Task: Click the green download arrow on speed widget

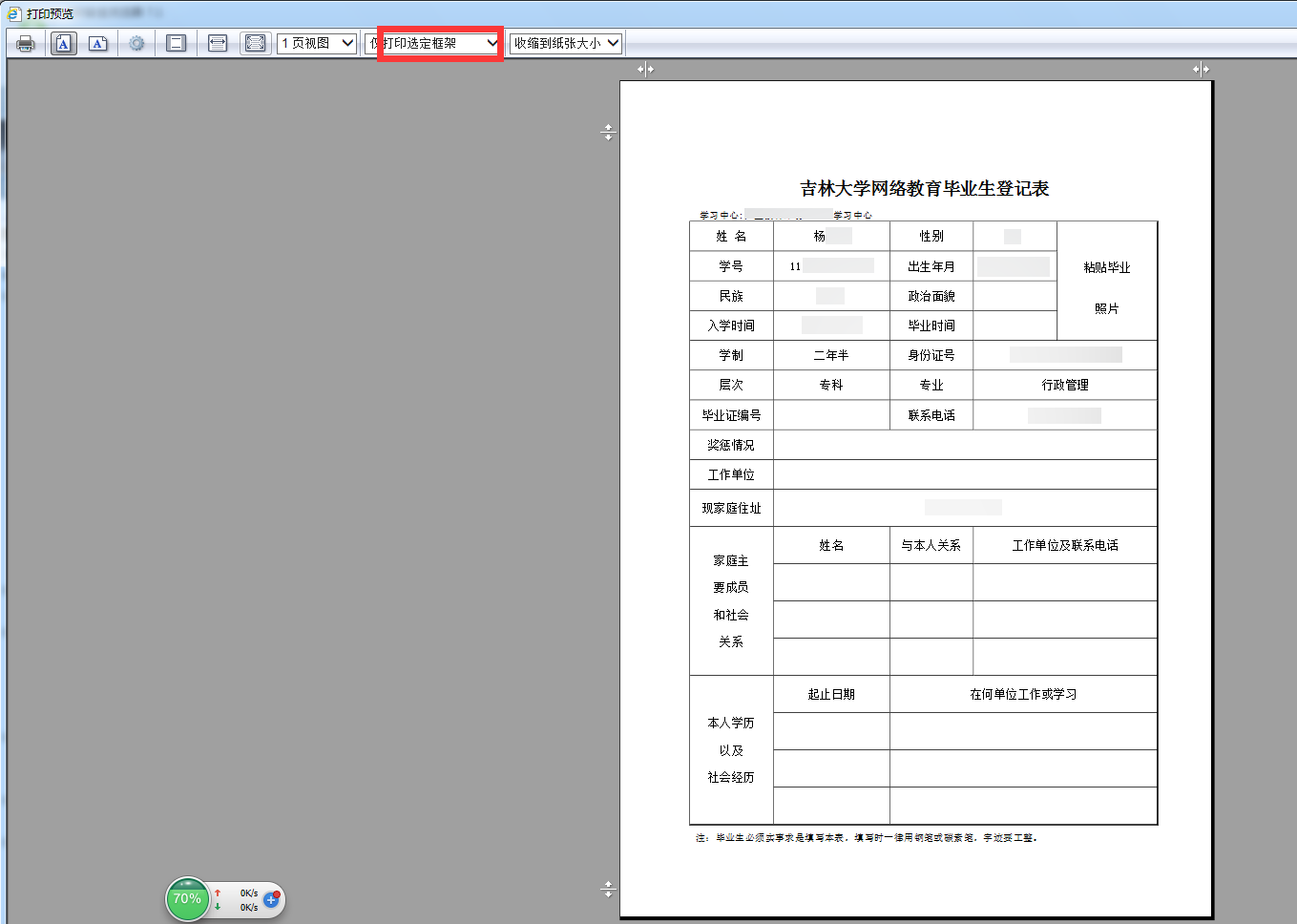Action: coord(218,907)
